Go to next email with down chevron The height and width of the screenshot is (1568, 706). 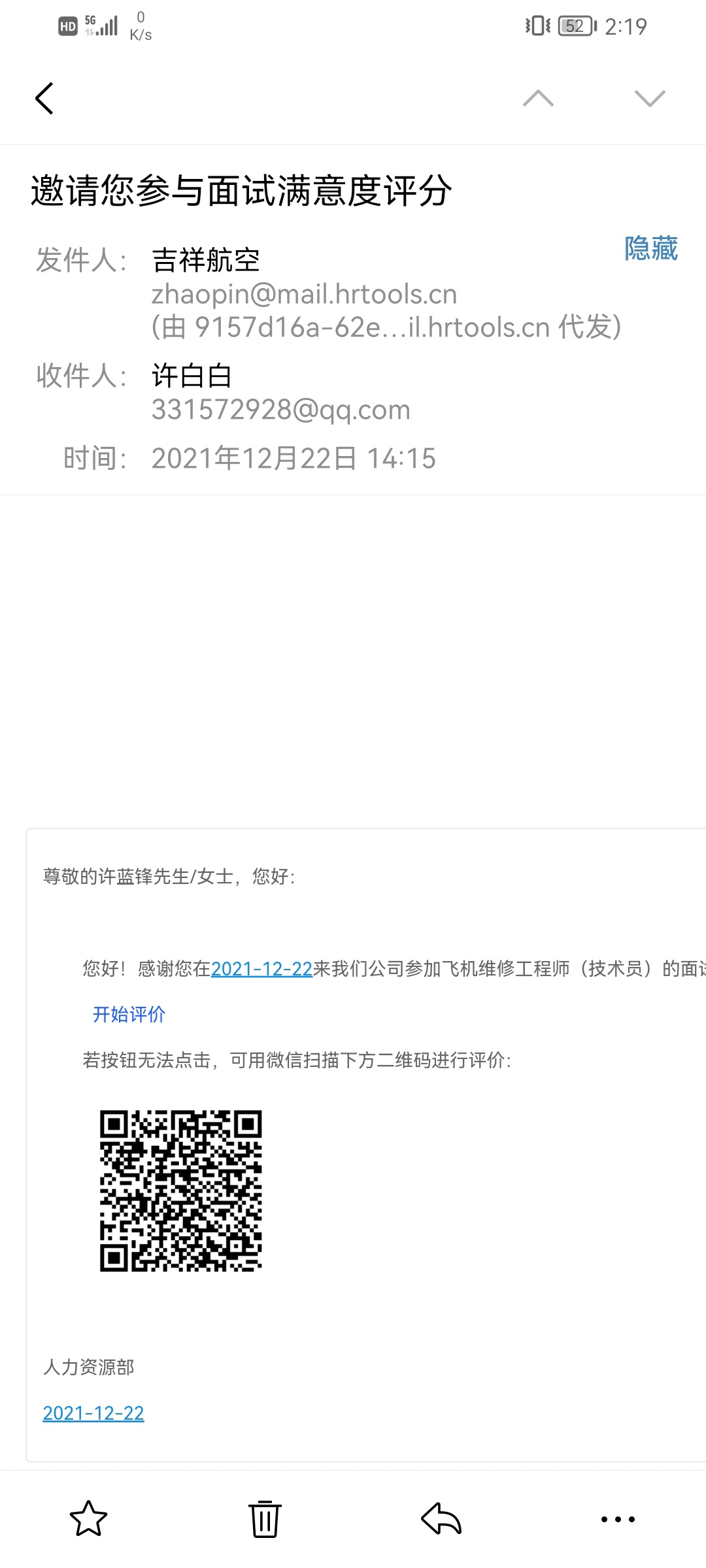click(x=650, y=99)
